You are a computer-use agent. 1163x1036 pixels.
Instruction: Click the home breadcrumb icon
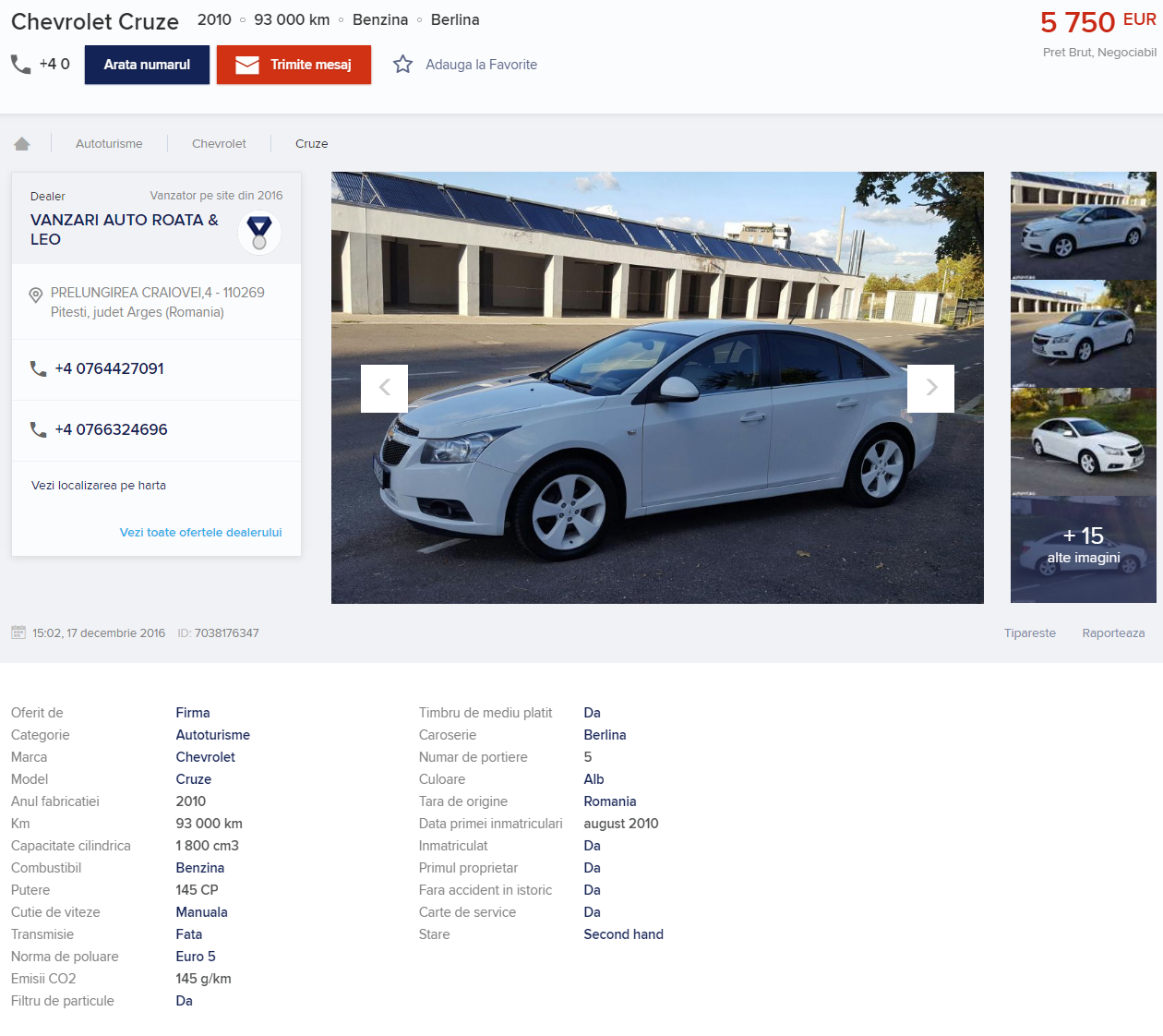(22, 143)
